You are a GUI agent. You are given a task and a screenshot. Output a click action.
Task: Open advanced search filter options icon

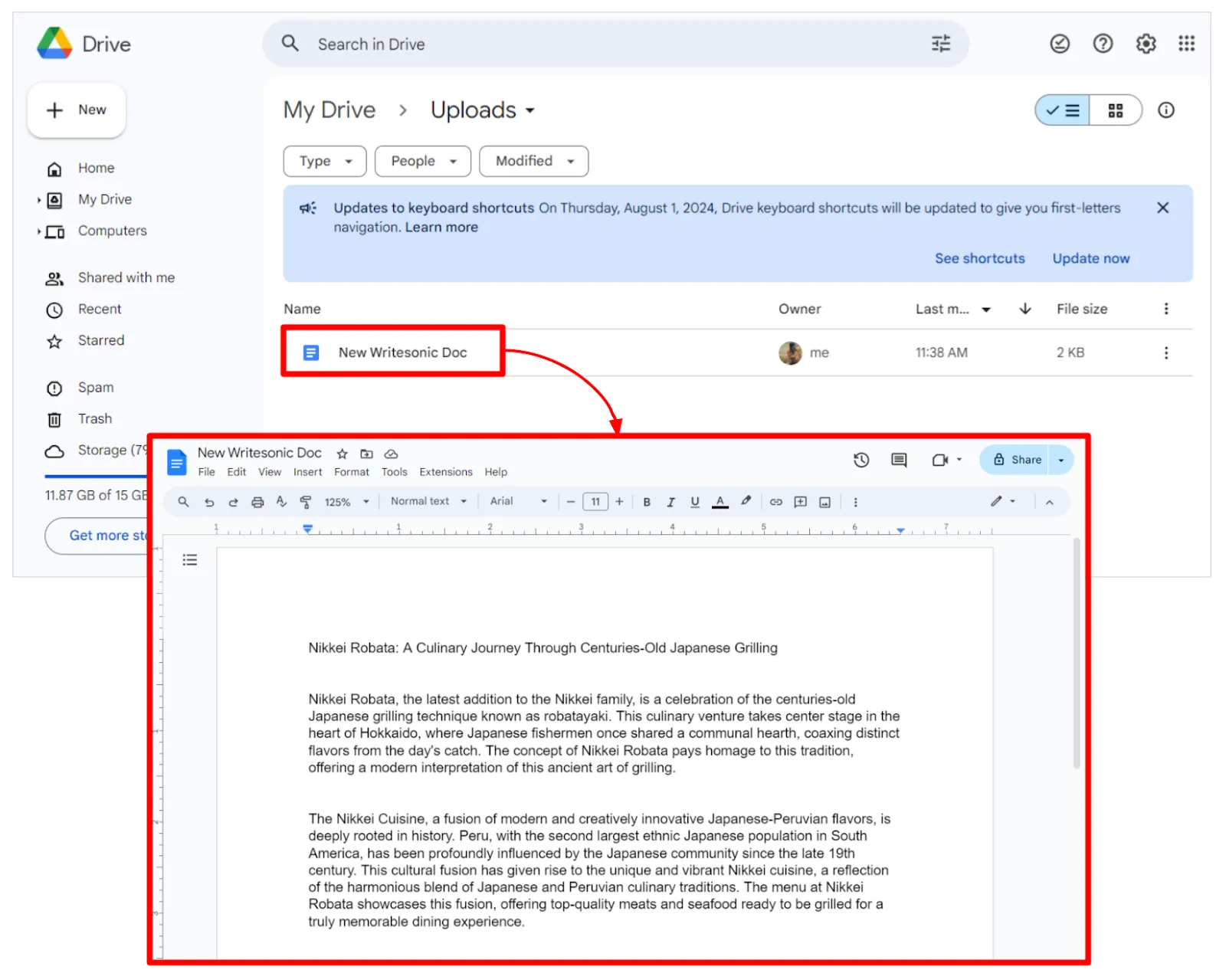click(941, 44)
